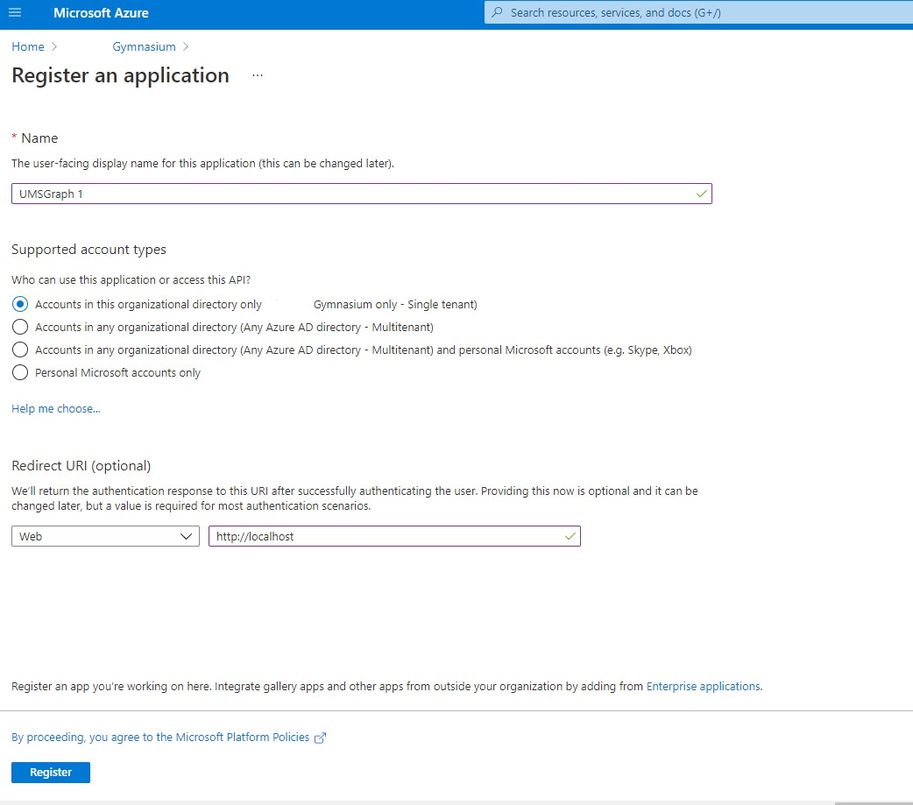Open the Microsoft Platform Policies link
The image size is (913, 805).
click(160, 738)
